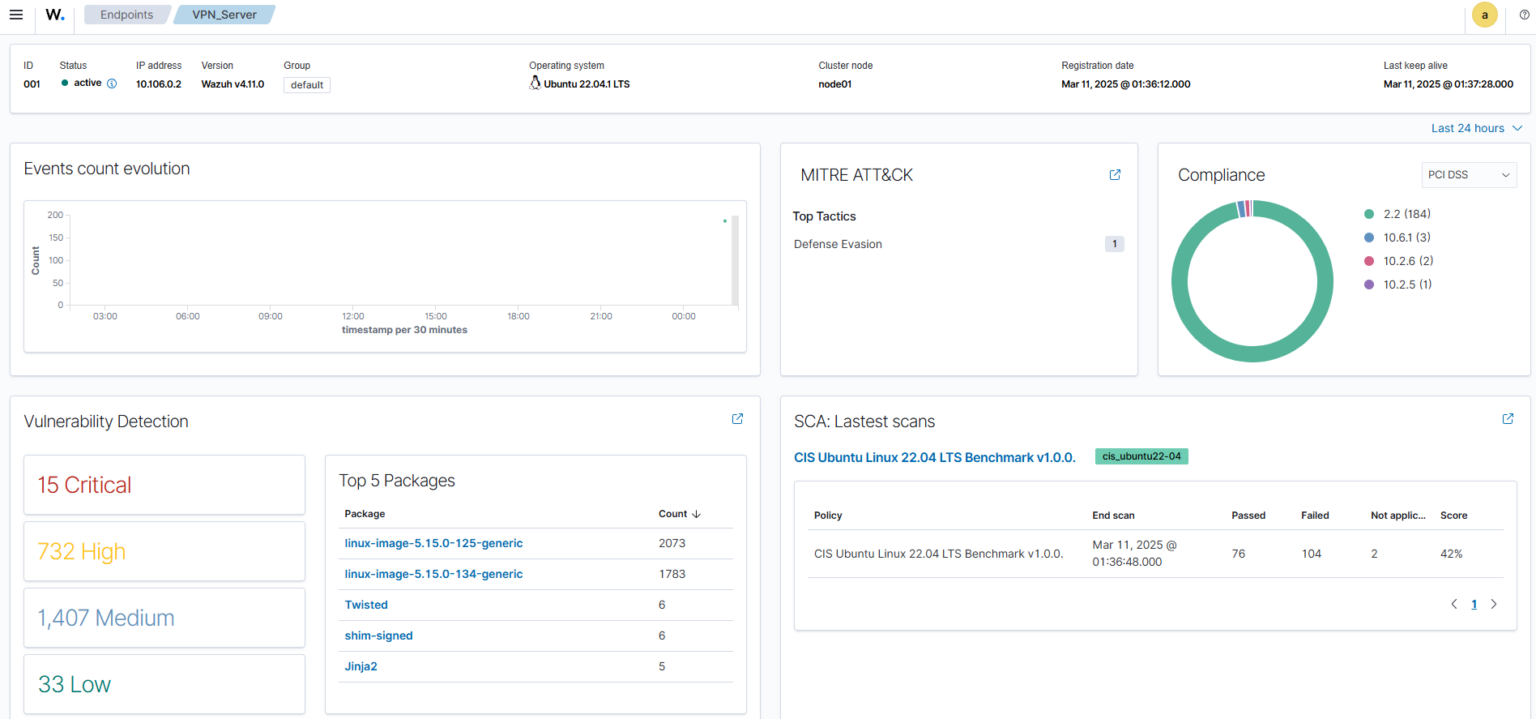Select the cis_ubuntu22-04 policy badge
Viewport: 1536px width, 719px height.
tap(1141, 456)
